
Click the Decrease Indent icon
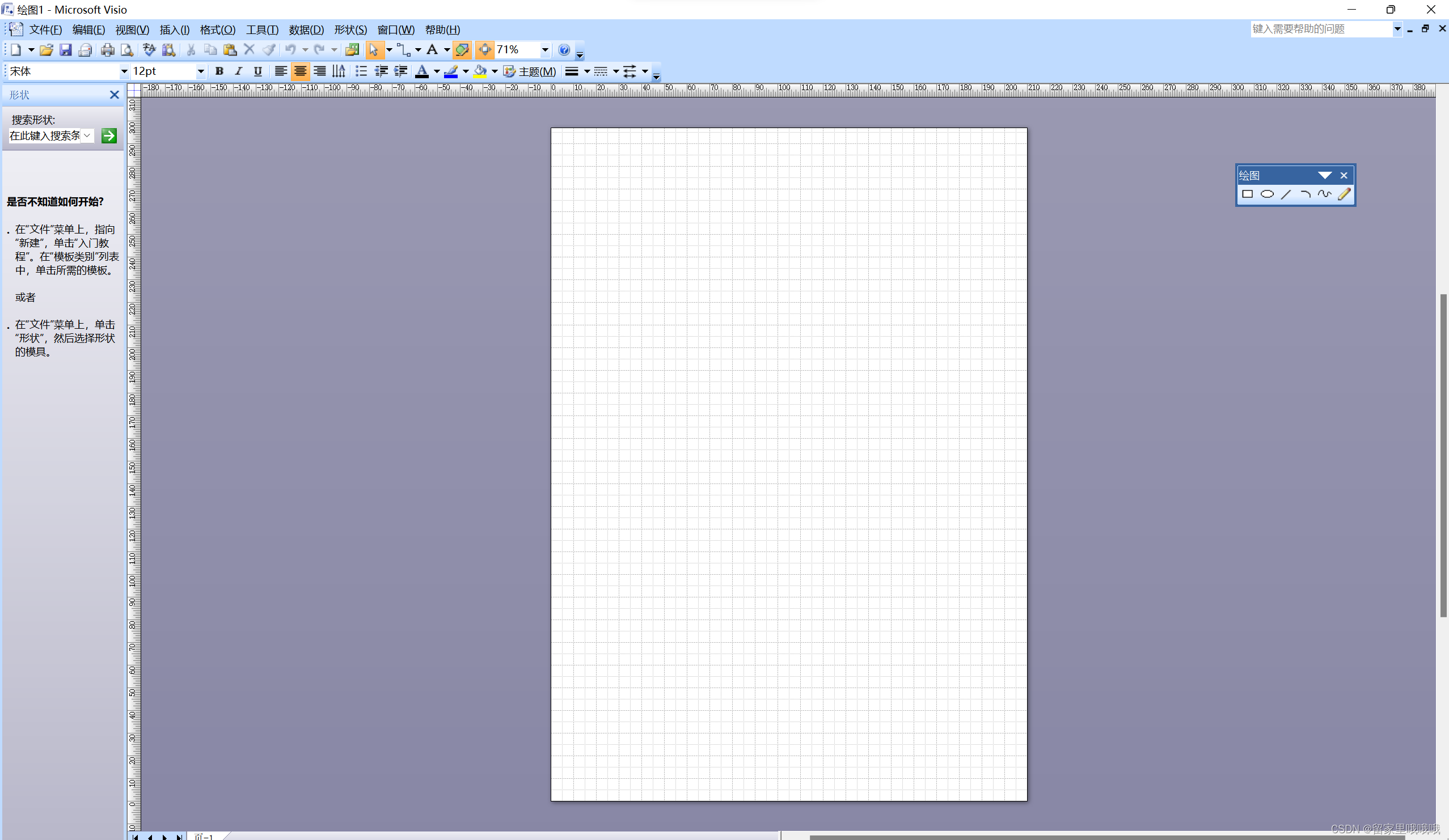(381, 71)
